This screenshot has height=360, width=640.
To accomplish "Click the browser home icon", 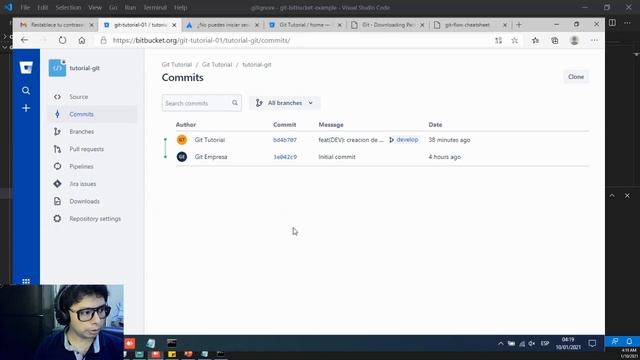I will pyautogui.click(x=82, y=40).
